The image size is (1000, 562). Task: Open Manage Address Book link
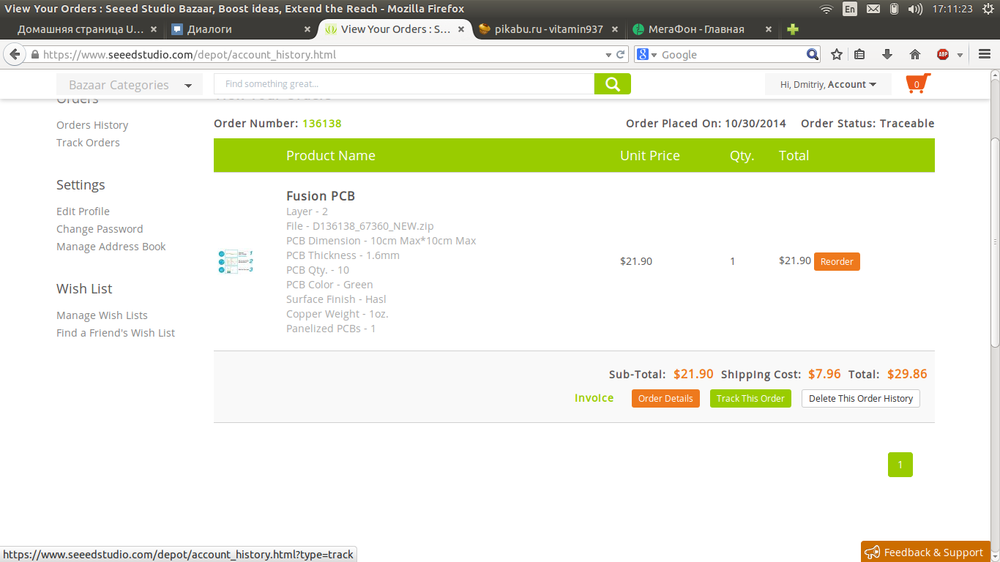111,246
